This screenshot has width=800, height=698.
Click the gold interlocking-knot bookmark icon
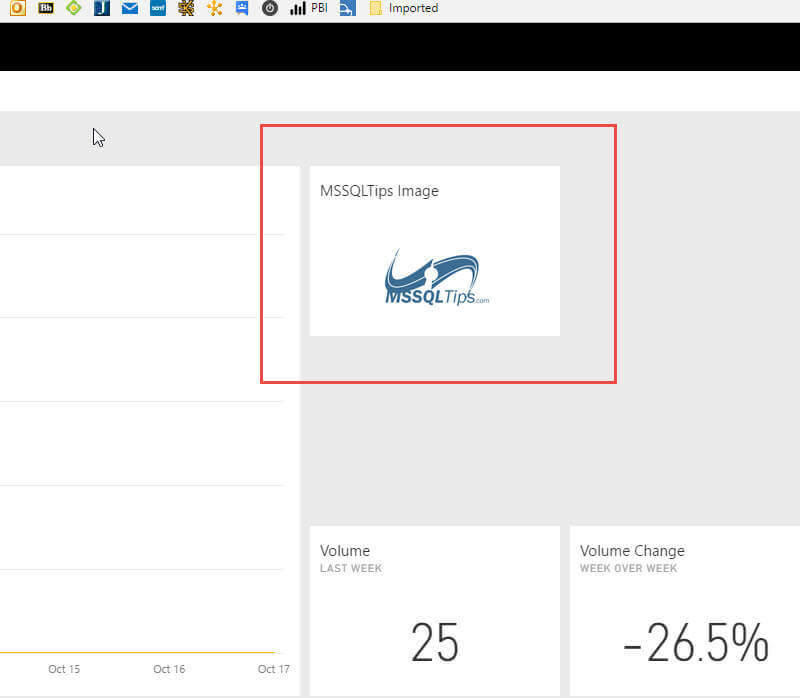(186, 8)
